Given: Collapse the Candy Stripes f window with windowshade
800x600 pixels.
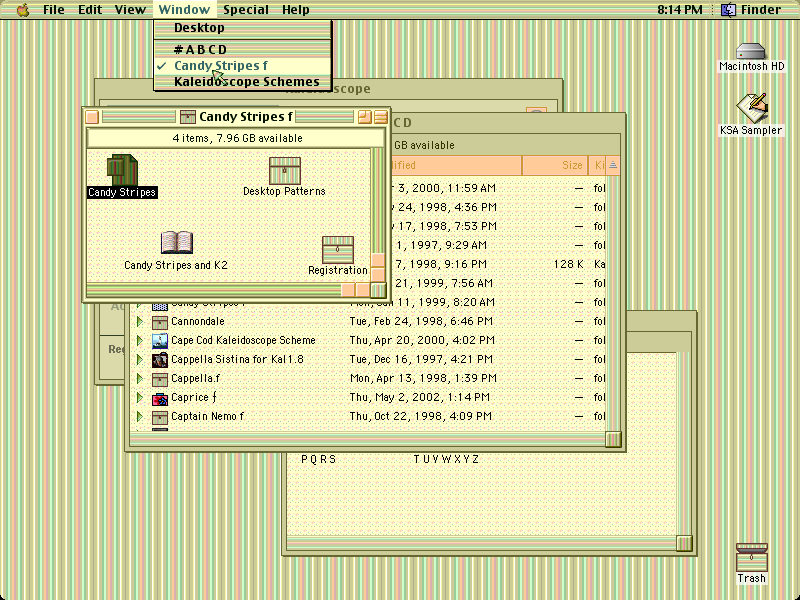Looking at the screenshot, I should (381, 117).
